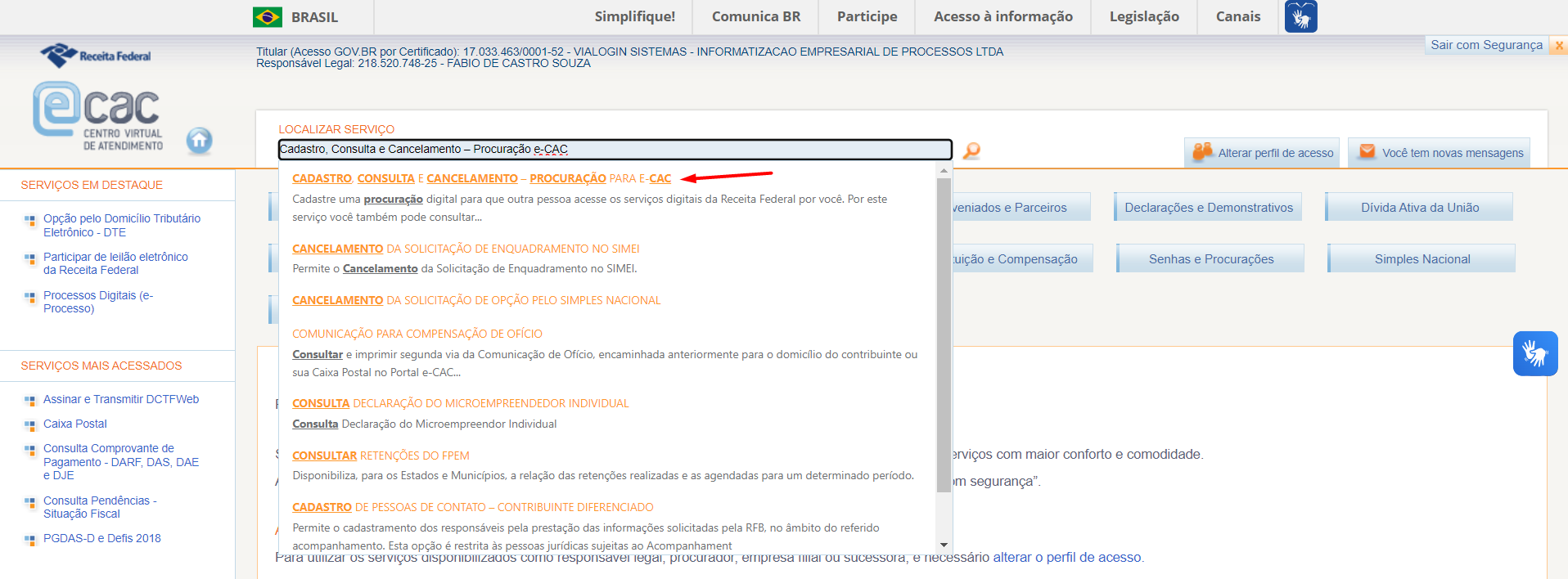Click the Receita Federal logo
Viewport: 1568px width, 579px height.
[x=96, y=56]
